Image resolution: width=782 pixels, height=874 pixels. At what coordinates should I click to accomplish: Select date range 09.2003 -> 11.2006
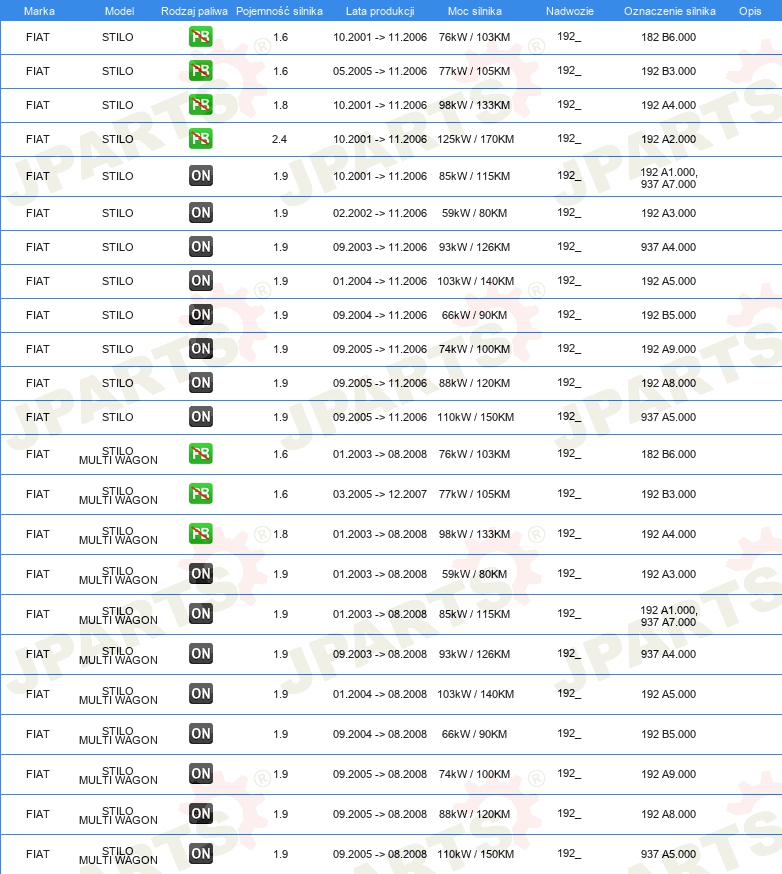(380, 247)
